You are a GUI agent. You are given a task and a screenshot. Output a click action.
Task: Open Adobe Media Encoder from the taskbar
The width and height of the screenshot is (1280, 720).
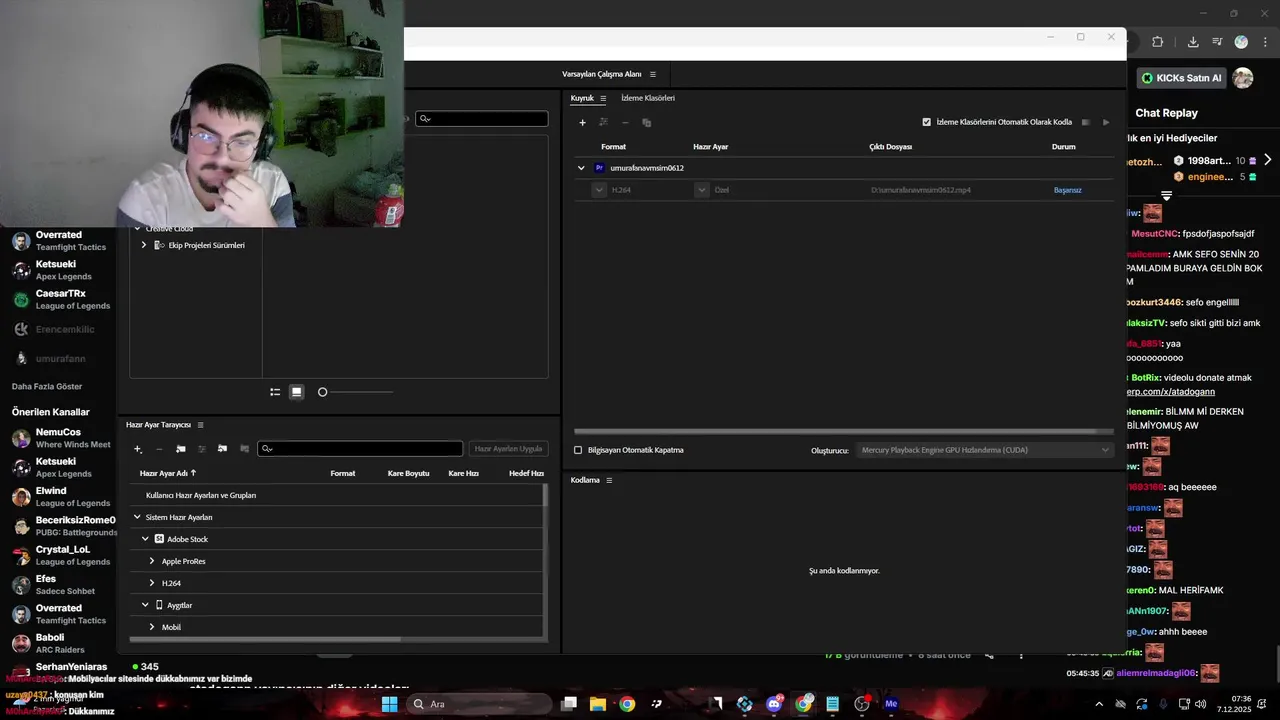[891, 704]
